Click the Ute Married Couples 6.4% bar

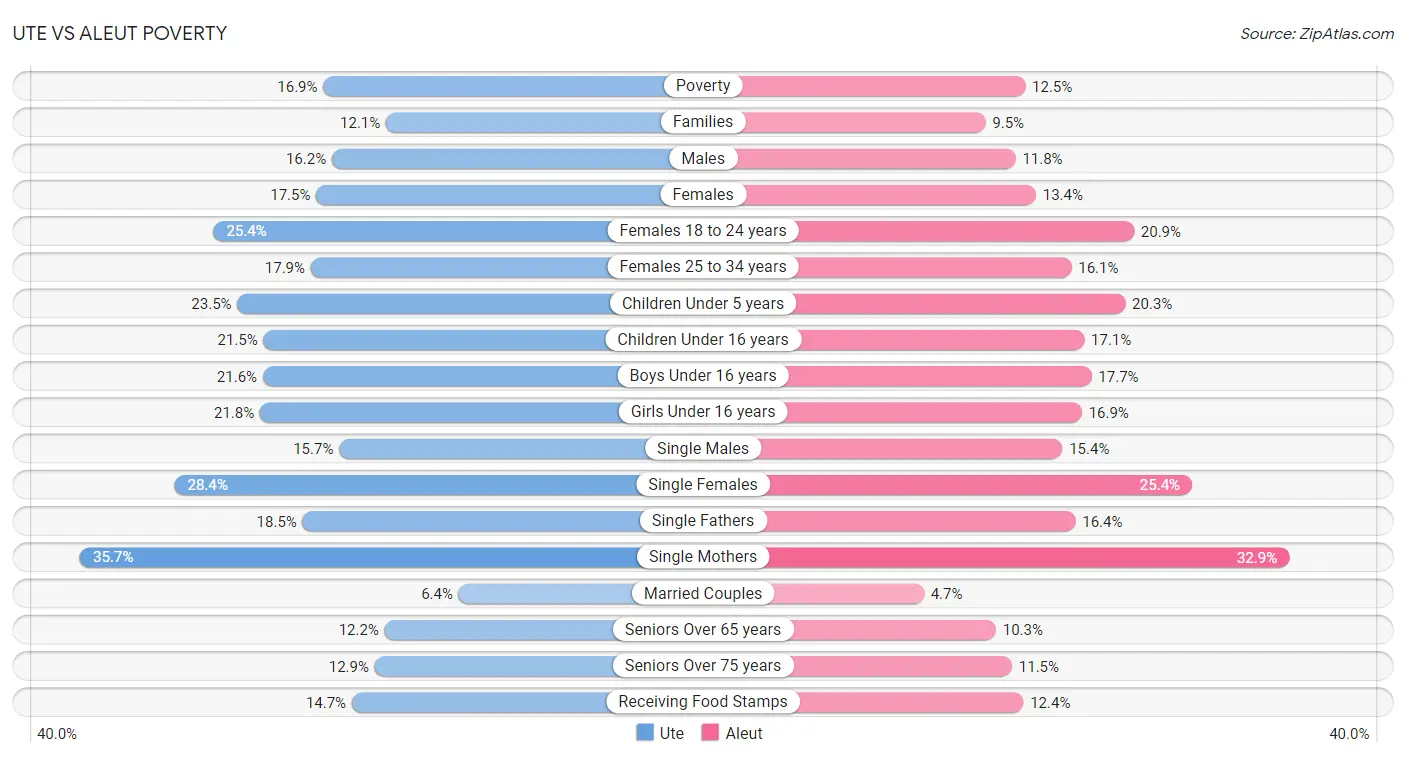click(580, 593)
